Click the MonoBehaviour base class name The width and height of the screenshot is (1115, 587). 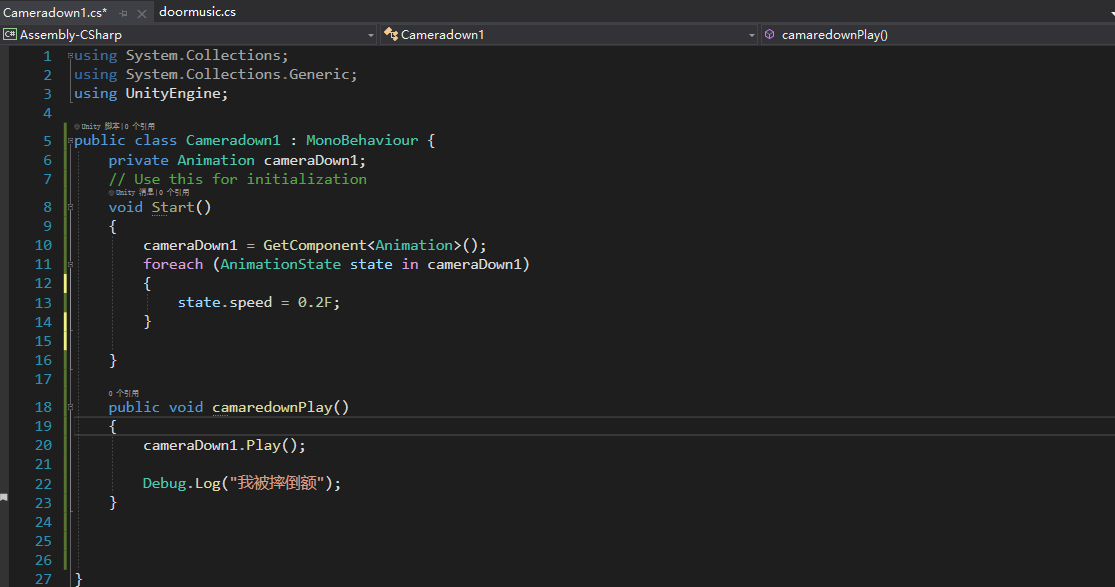point(362,140)
